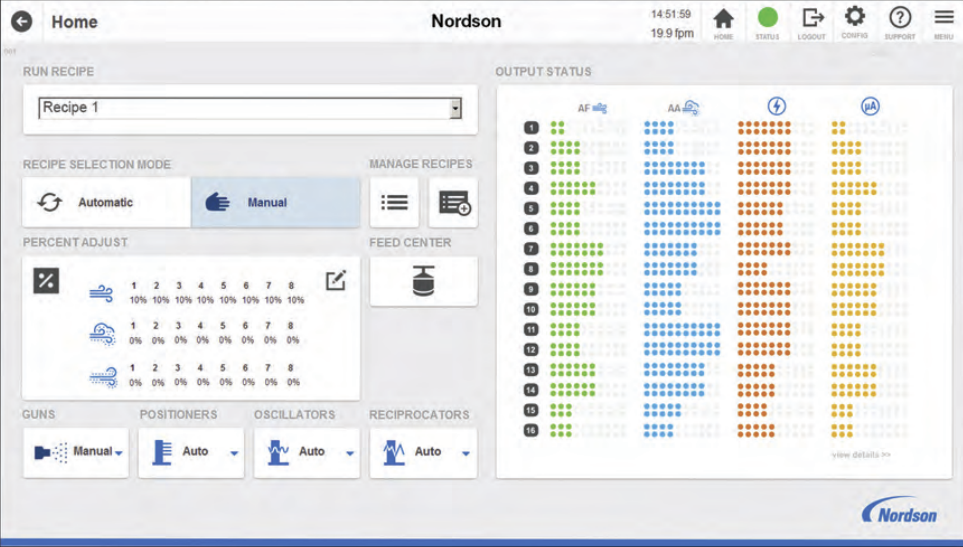This screenshot has height=547, width=963.
Task: Select gun number 2 in Output Status
Action: [531, 148]
